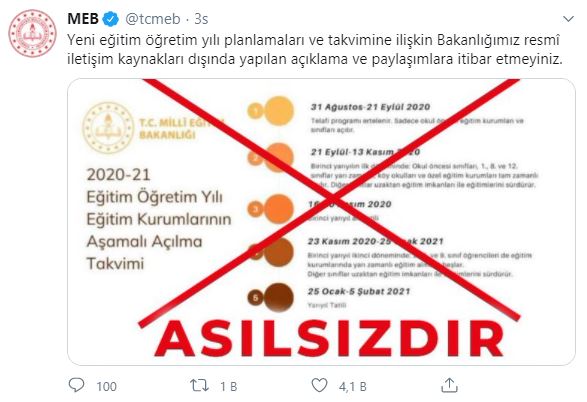587x402 pixels.
Task: Select the orange circle numbered 3
Action: [x=256, y=209]
